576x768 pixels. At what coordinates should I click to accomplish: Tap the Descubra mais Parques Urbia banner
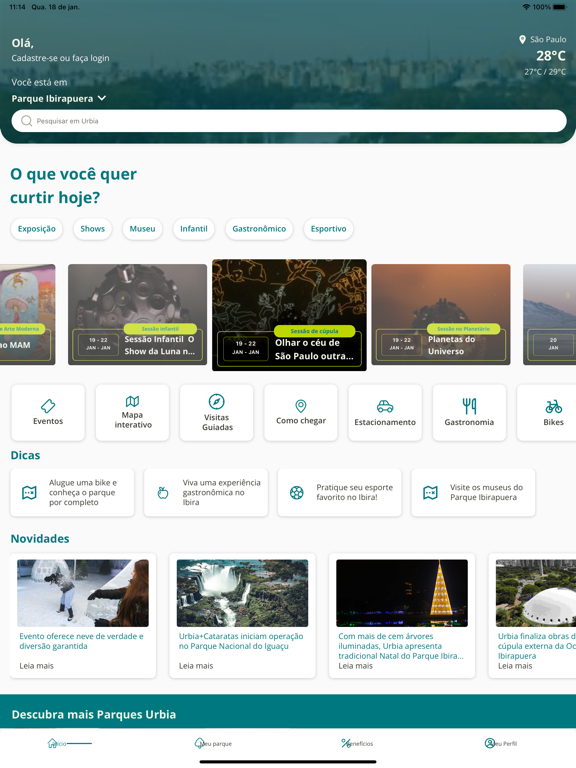(288, 711)
